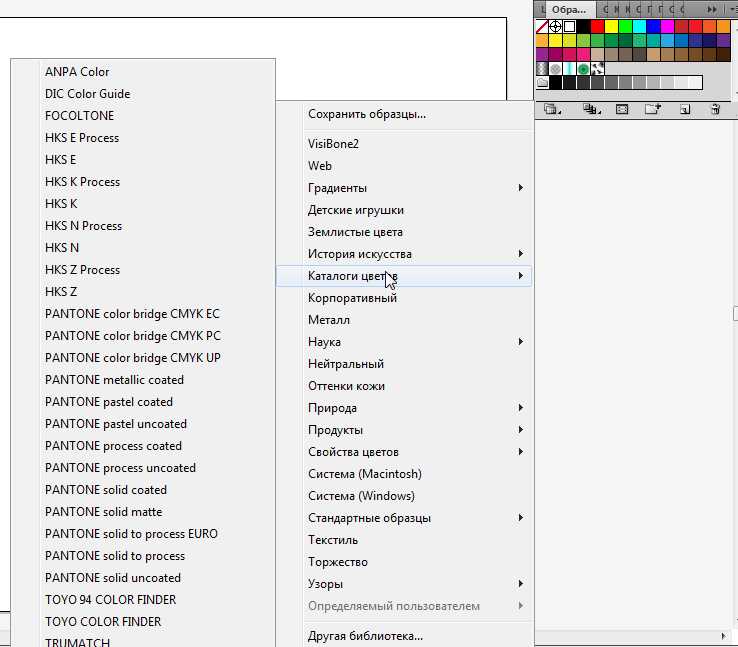
Task: Click New Color Group folder icon
Action: (653, 110)
